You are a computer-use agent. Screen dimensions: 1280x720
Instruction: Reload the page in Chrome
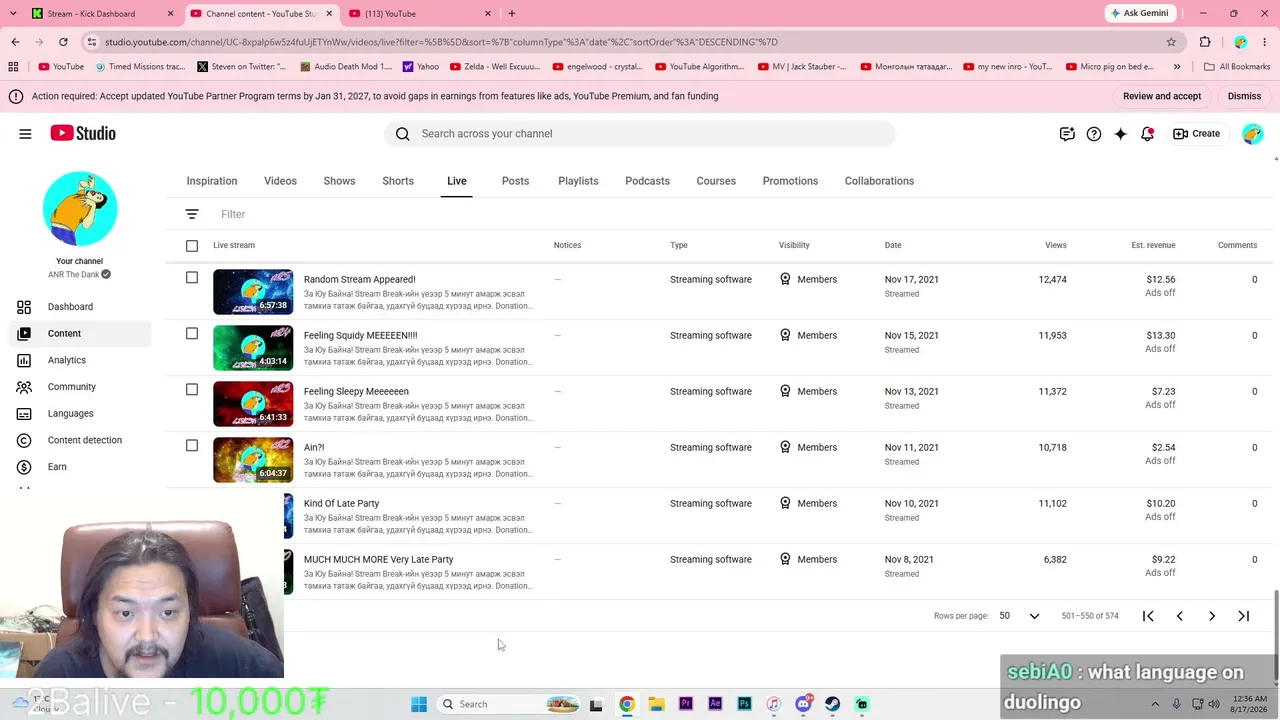[x=63, y=42]
